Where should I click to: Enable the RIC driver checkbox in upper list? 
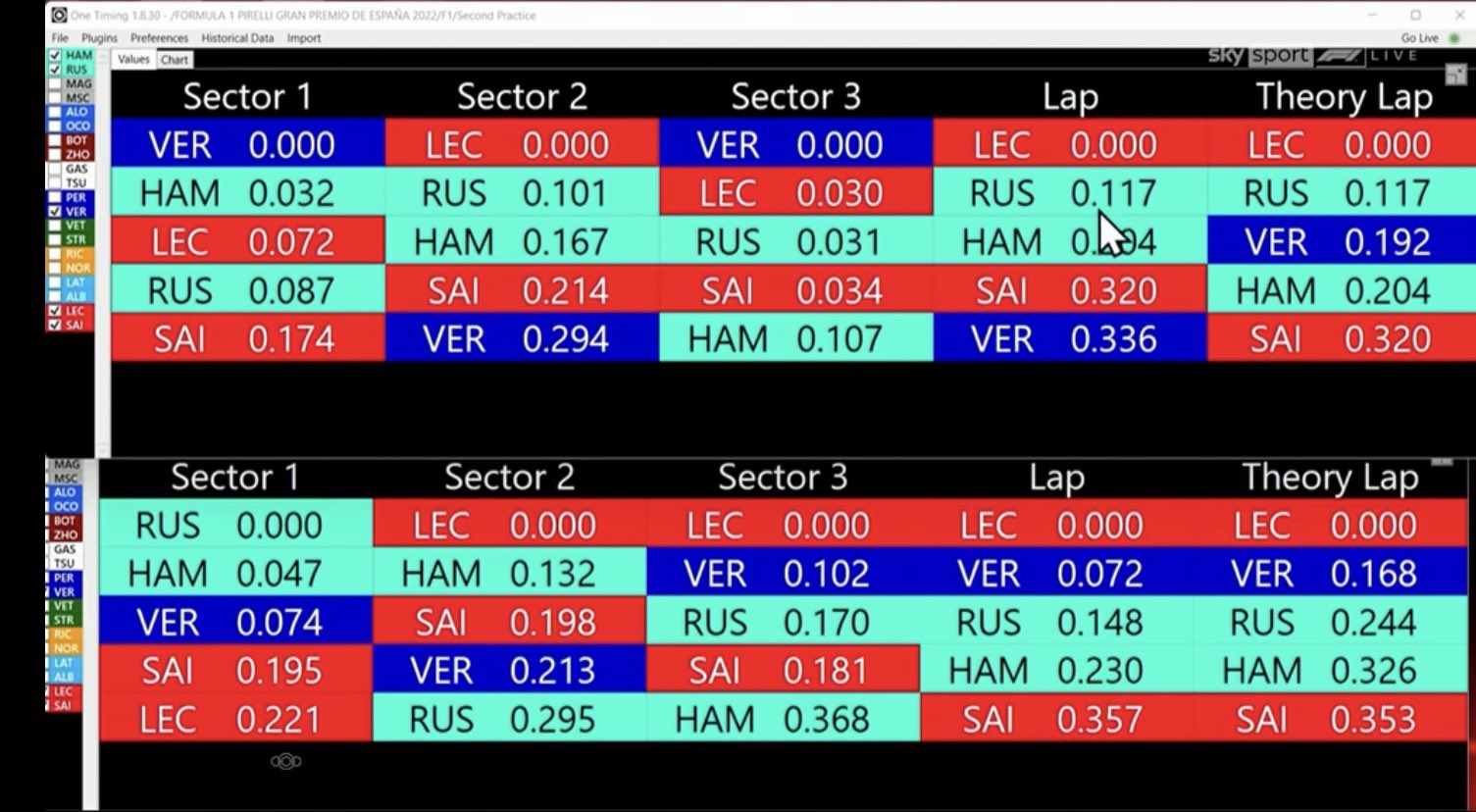[x=56, y=254]
